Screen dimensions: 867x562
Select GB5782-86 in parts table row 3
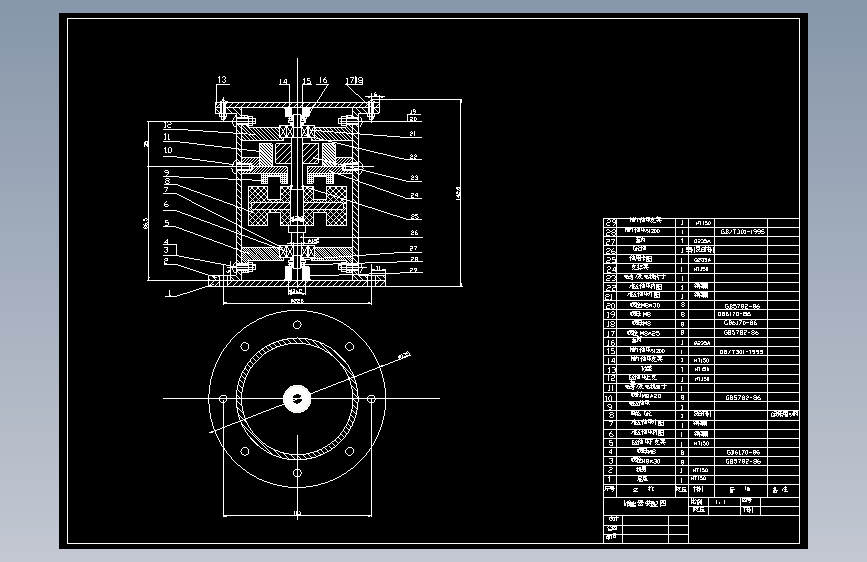point(743,461)
